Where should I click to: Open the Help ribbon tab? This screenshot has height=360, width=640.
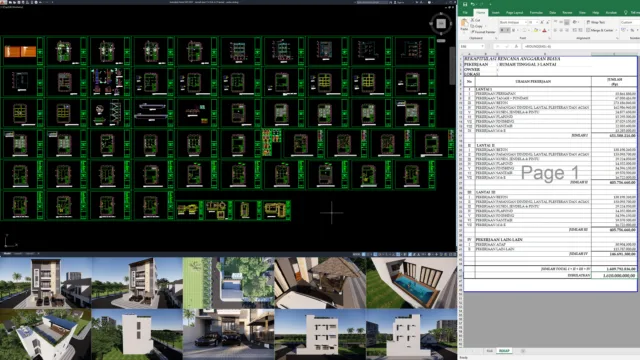pyautogui.click(x=596, y=13)
